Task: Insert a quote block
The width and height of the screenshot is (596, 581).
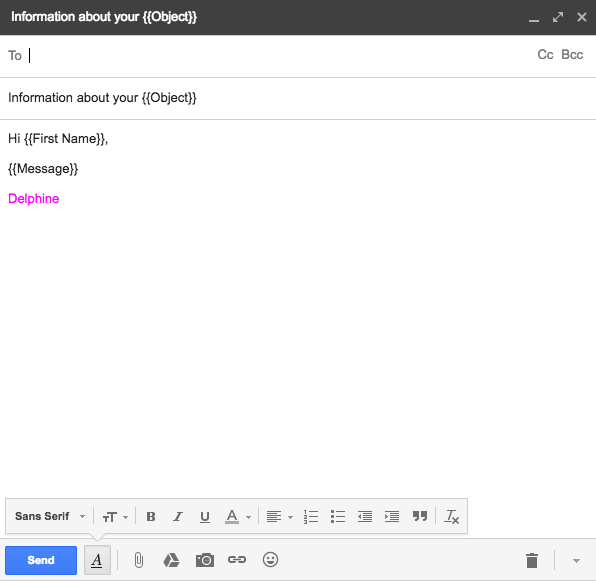Action: (420, 516)
